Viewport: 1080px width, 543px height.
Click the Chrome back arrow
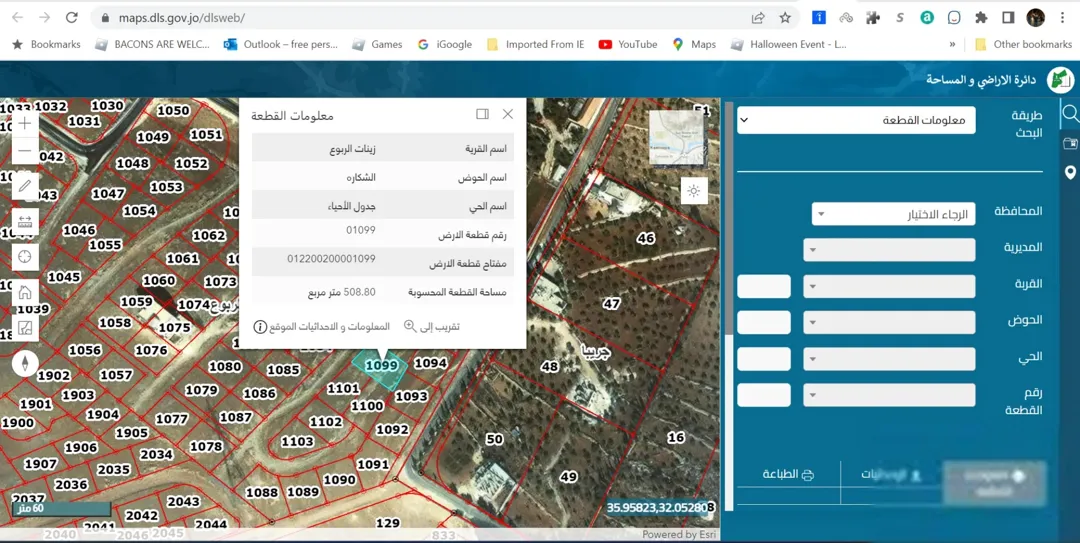point(17,18)
